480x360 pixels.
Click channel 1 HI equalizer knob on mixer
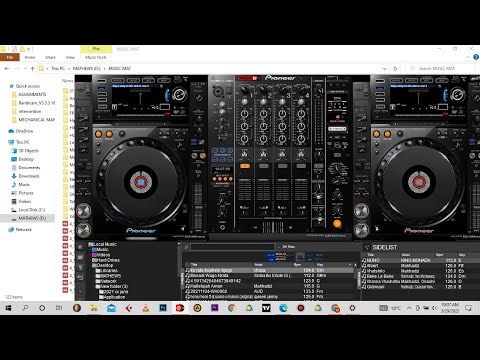[x=245, y=114]
